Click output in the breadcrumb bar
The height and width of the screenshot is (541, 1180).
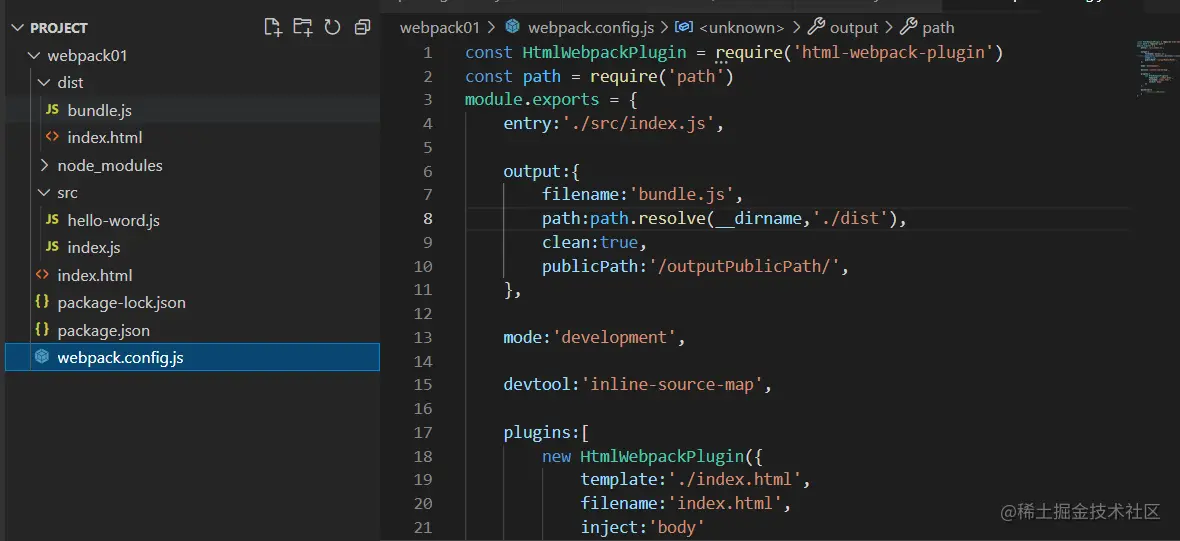(854, 28)
